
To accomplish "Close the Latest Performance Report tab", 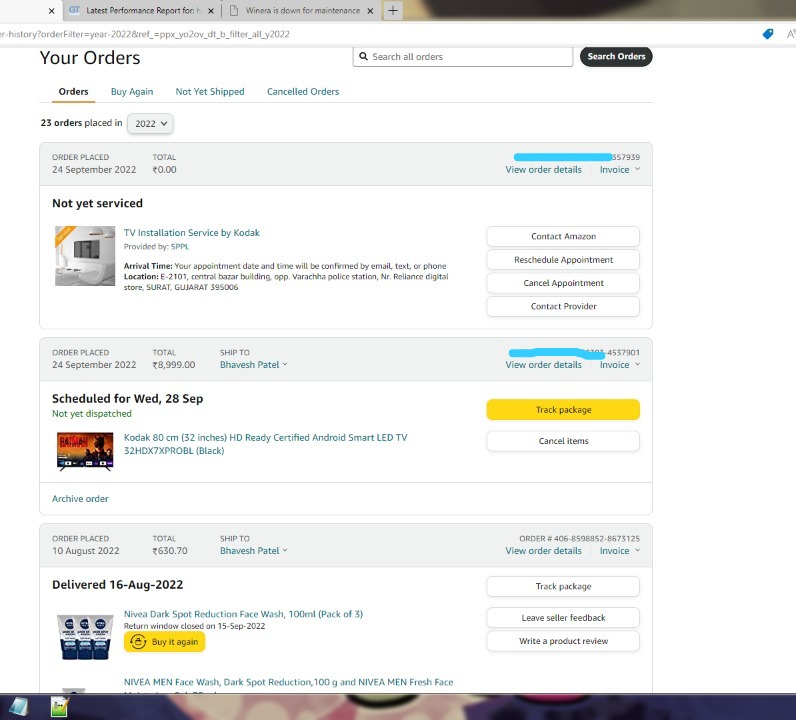I will coord(211,11).
